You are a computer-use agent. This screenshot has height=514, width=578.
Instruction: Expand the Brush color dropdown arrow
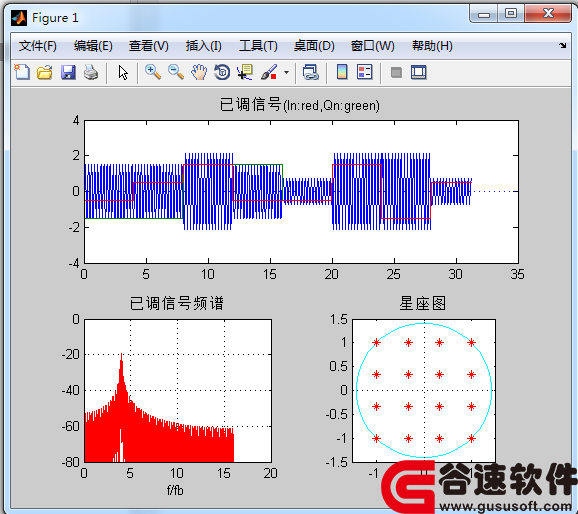click(x=286, y=73)
